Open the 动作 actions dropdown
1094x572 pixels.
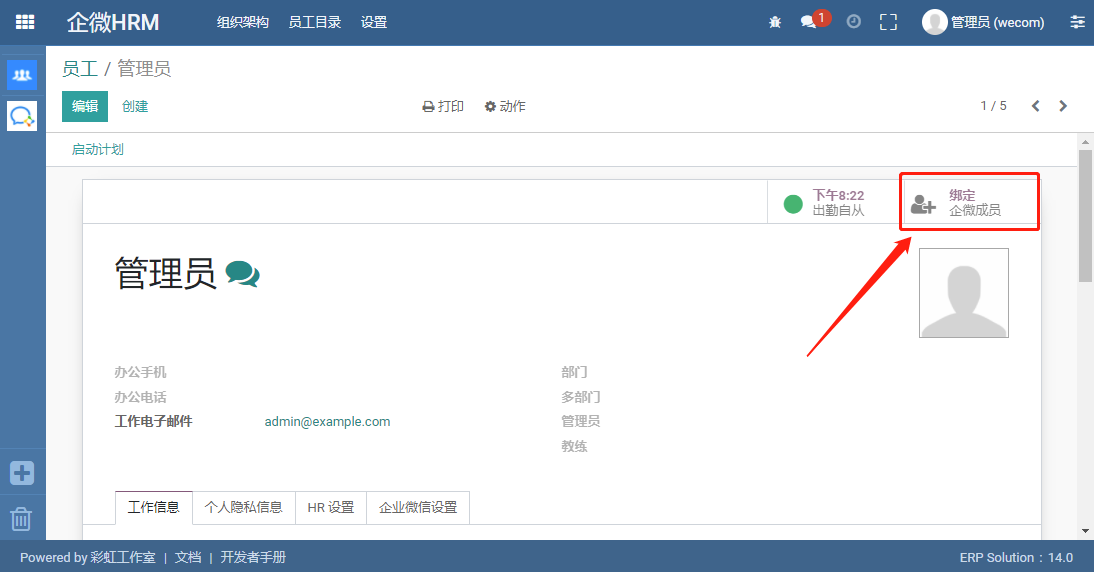click(x=505, y=106)
